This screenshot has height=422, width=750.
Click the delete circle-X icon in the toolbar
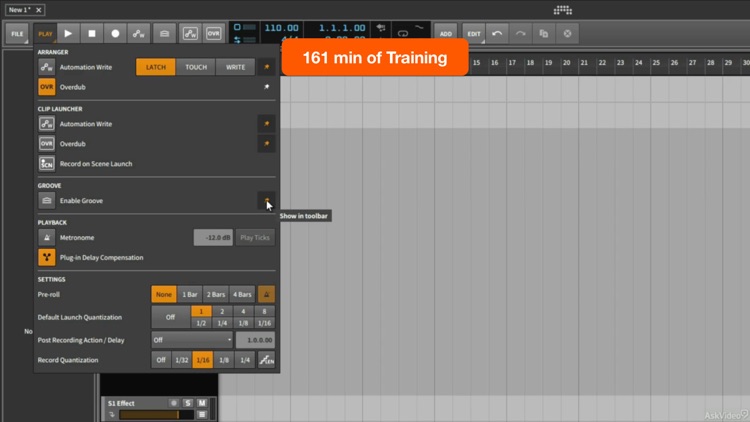click(x=567, y=33)
